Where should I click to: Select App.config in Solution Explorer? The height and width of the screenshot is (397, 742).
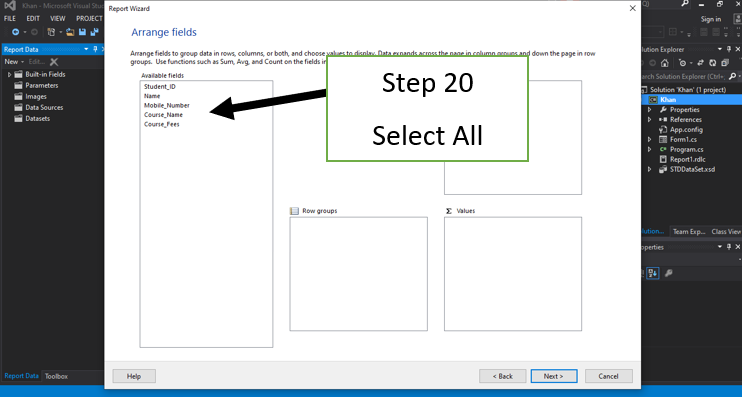point(681,129)
